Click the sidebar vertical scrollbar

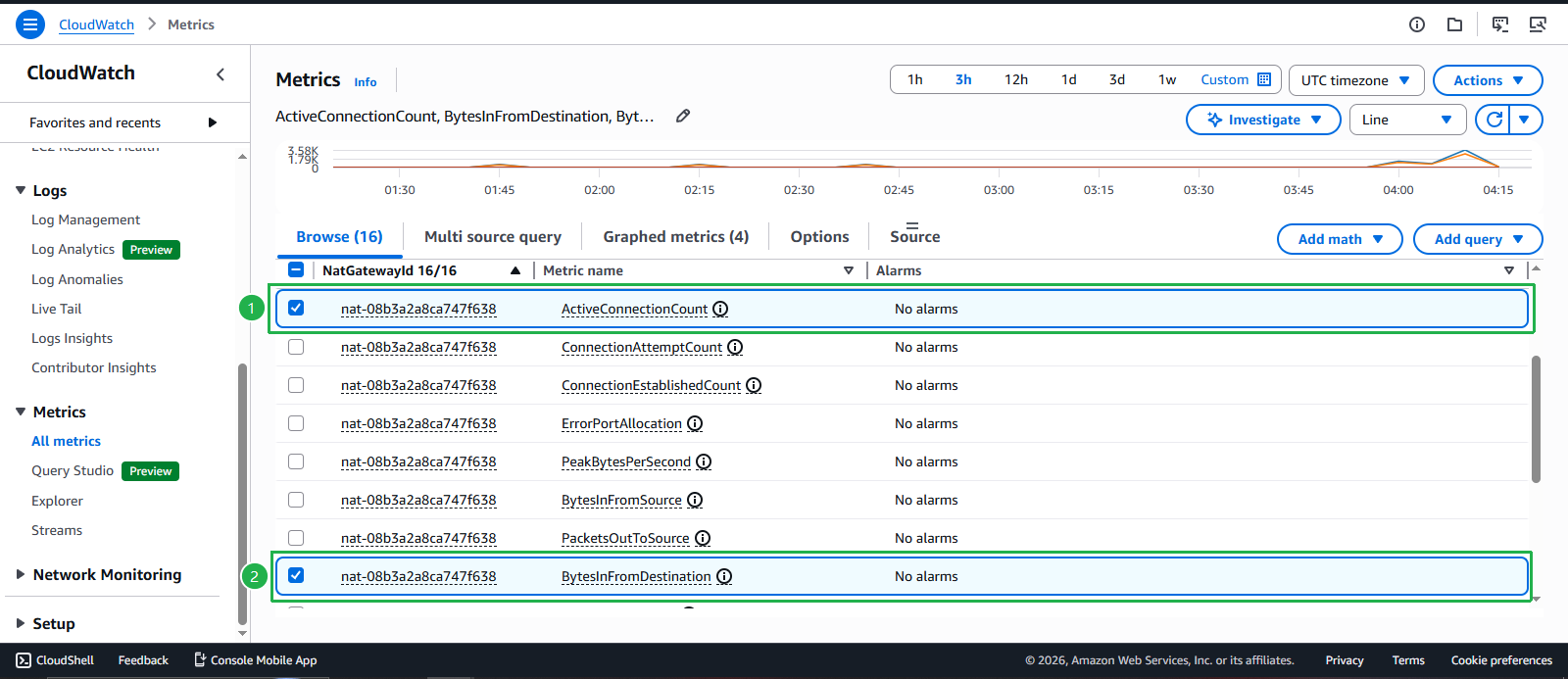click(x=242, y=493)
